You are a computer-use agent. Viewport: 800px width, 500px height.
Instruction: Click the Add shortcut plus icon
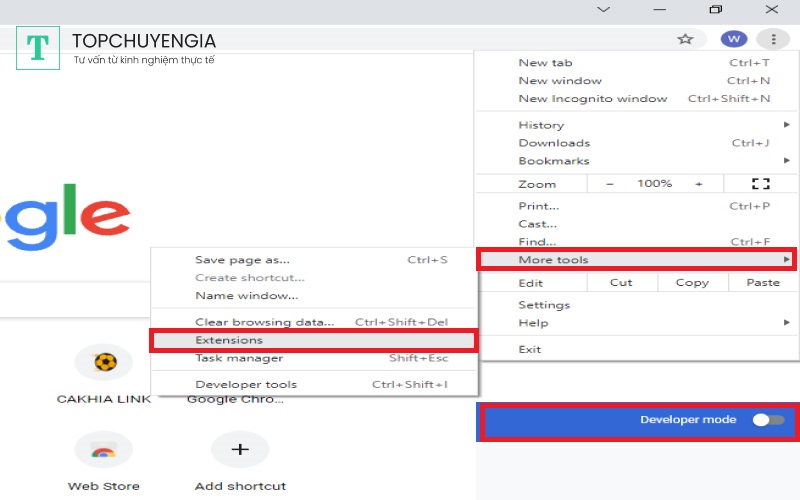(x=240, y=450)
